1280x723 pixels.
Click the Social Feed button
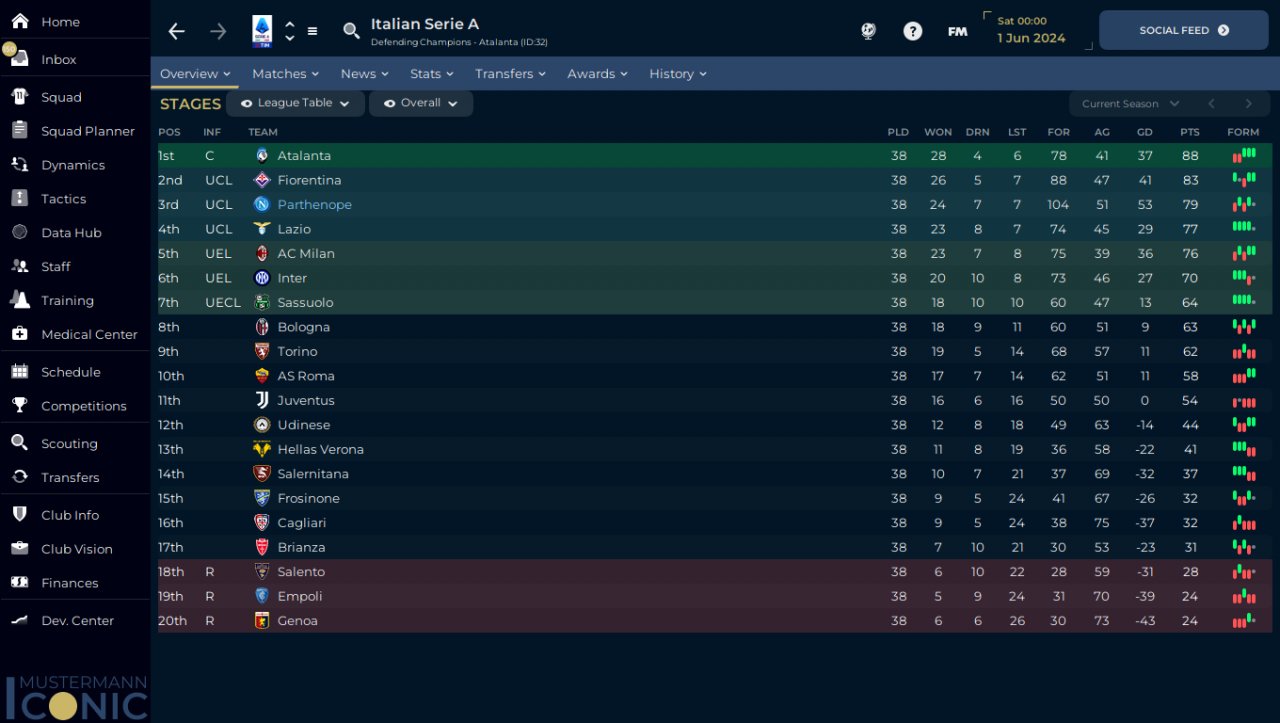[x=1183, y=30]
